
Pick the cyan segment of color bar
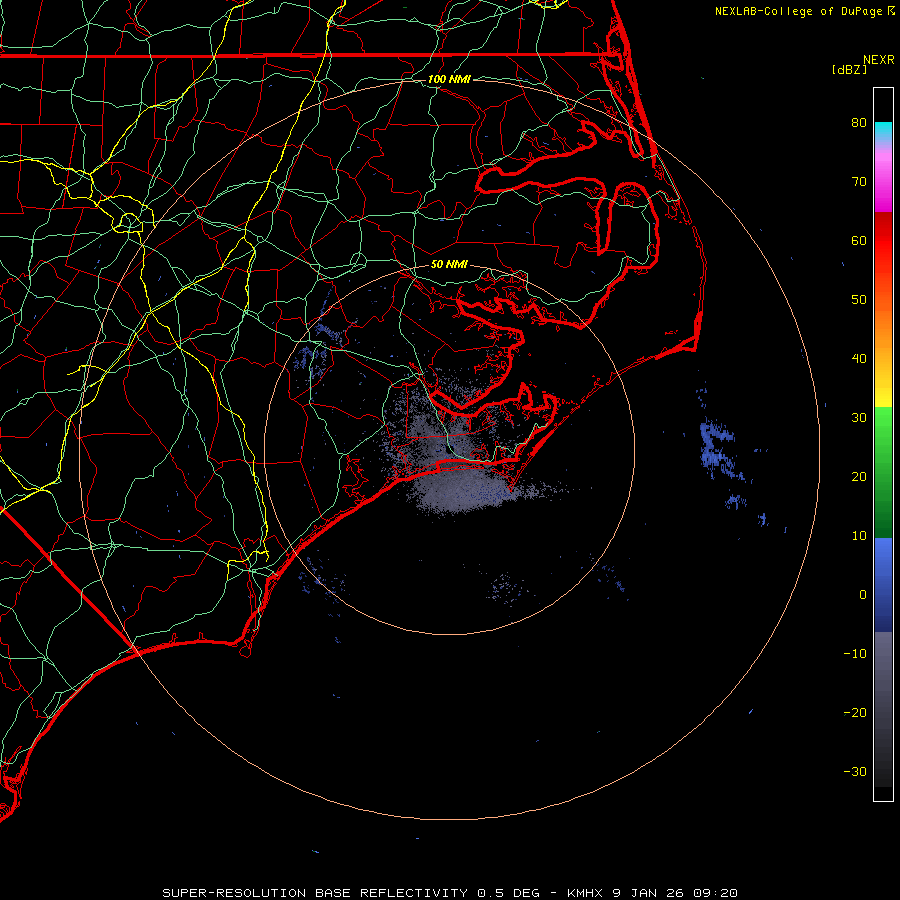(883, 131)
